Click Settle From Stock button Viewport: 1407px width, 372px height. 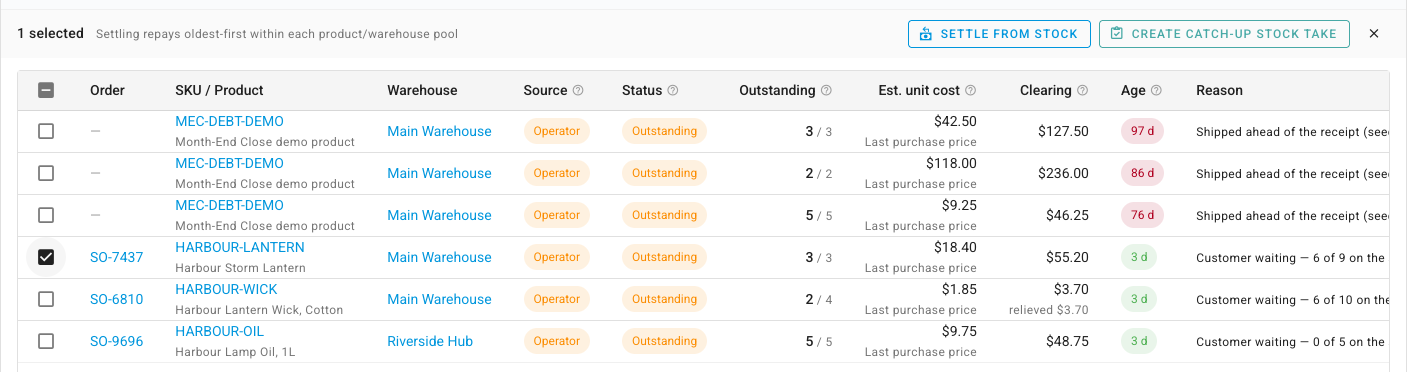[998, 34]
